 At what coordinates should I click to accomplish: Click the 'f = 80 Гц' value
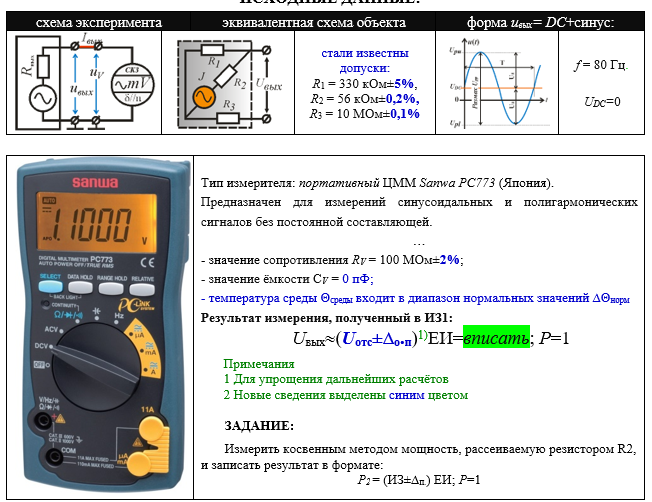pos(600,65)
